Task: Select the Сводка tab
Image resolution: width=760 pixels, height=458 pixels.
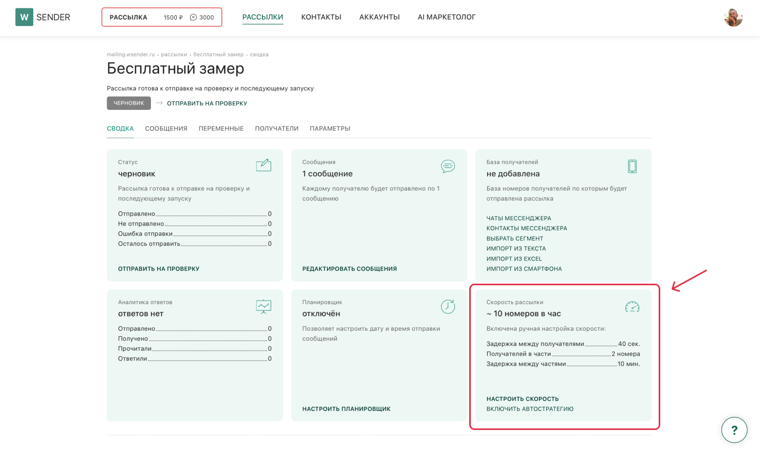Action: [120, 128]
